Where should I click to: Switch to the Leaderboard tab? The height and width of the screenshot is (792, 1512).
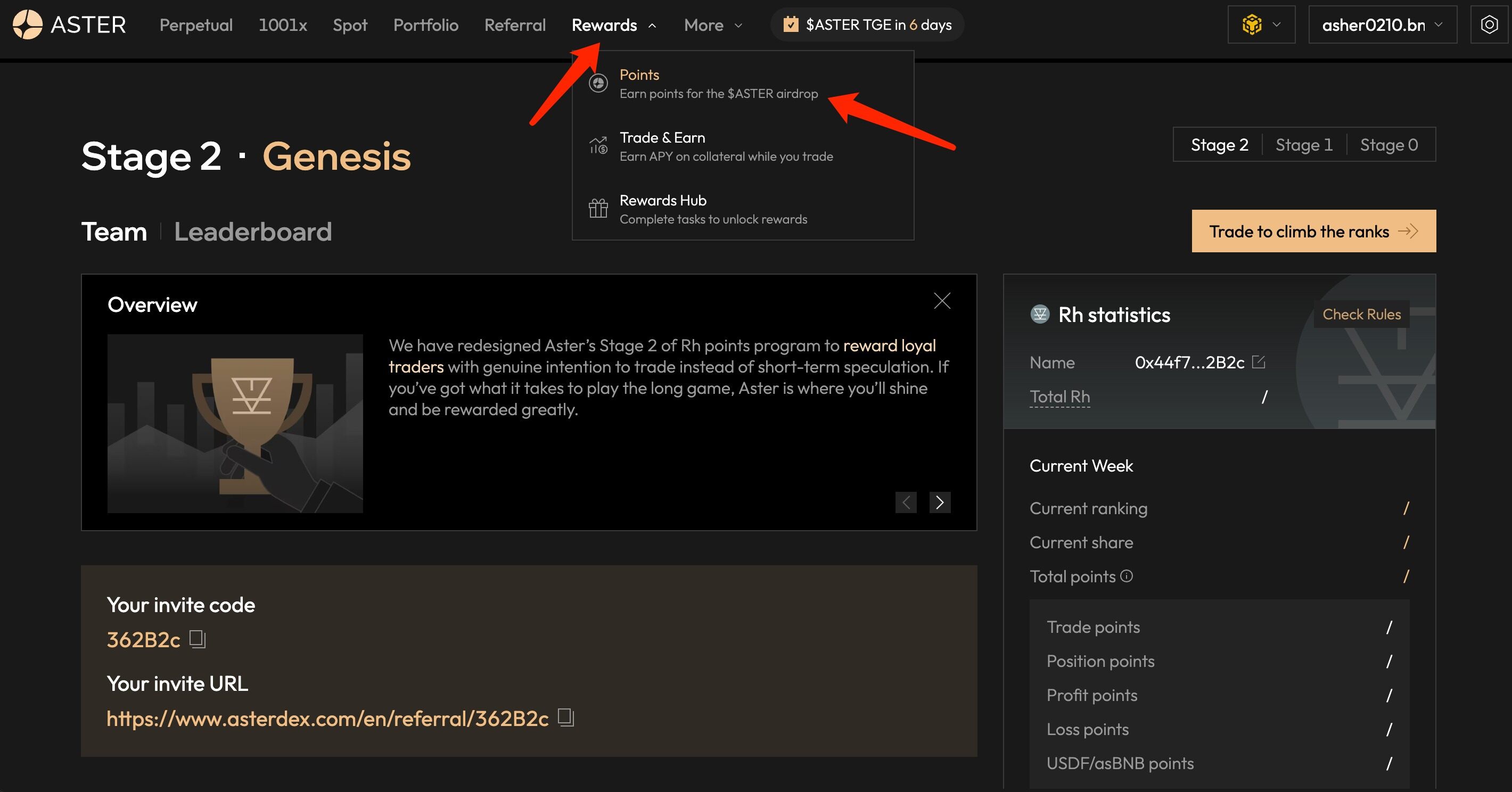[253, 232]
